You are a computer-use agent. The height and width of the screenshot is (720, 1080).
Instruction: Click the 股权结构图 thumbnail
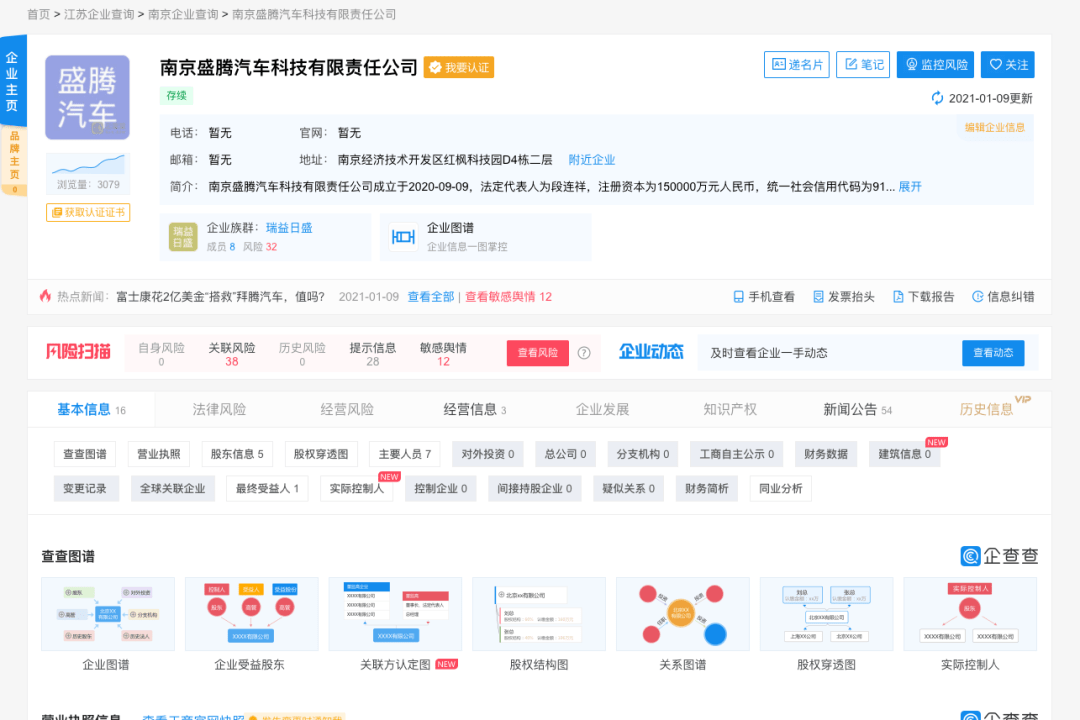(x=538, y=613)
